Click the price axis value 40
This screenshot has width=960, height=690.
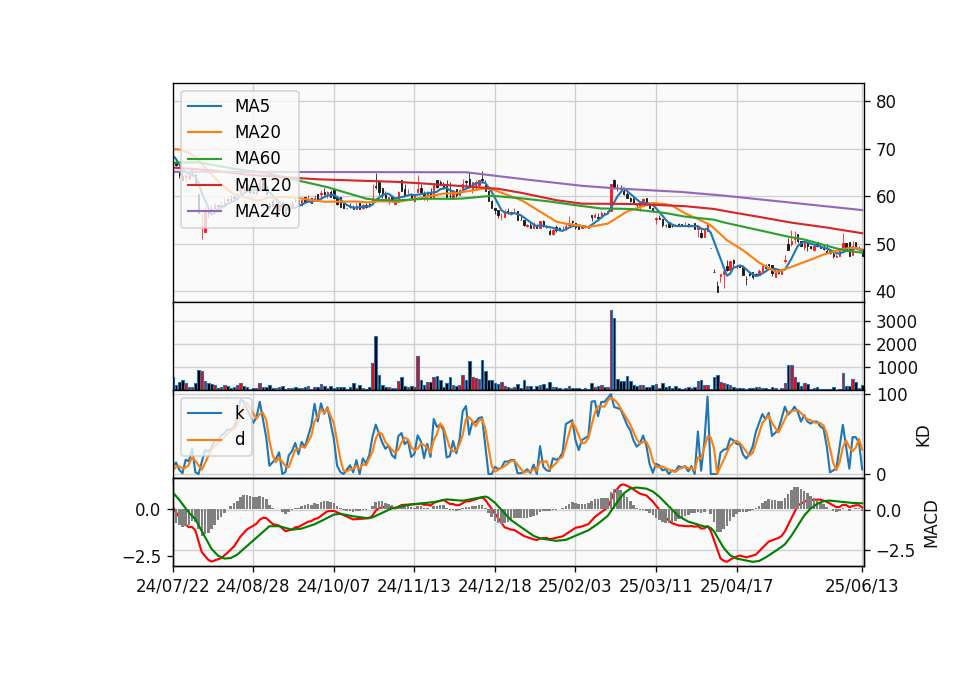point(886,292)
